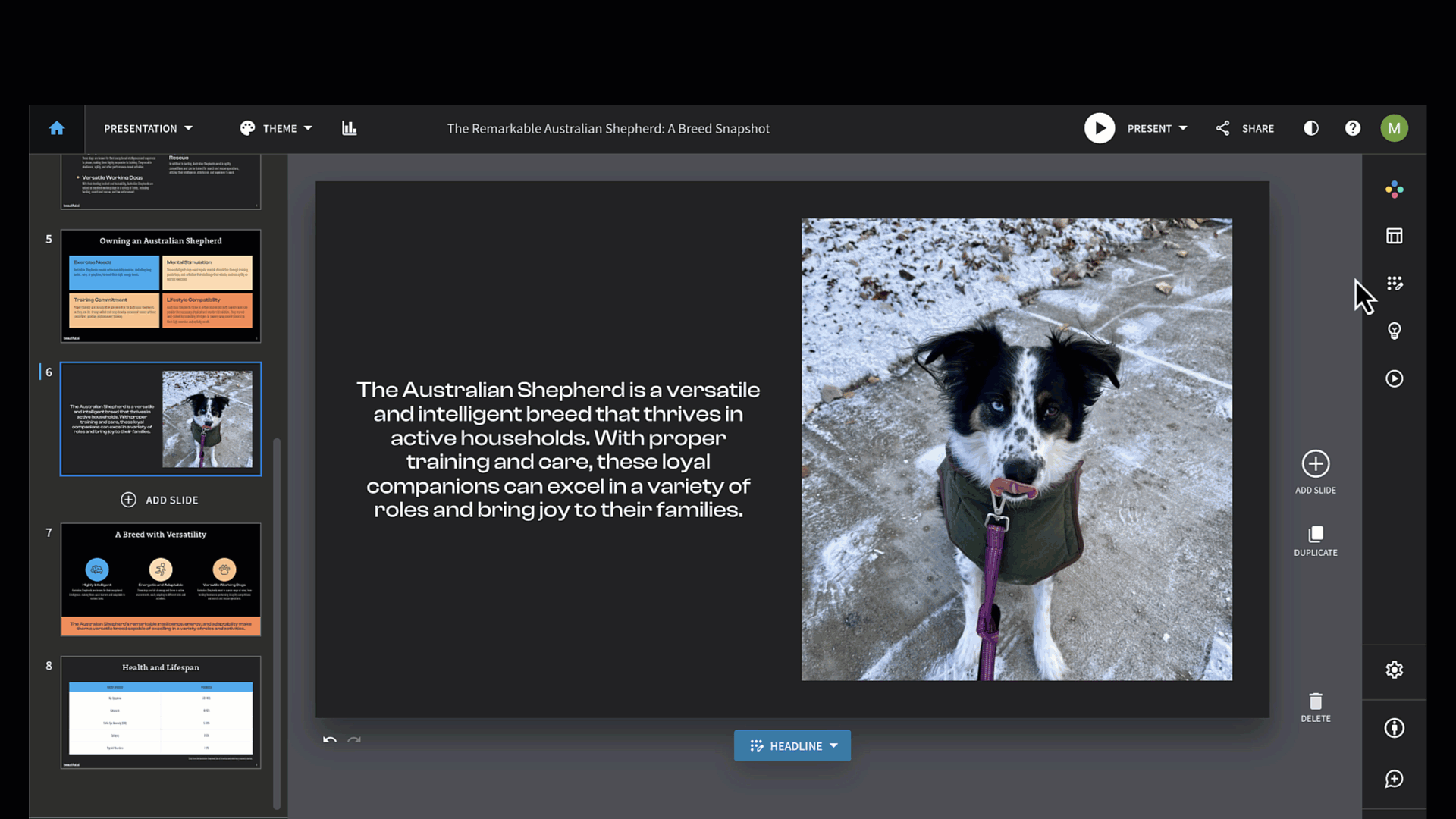Open the PRESENT menu
1456x819 pixels.
[1156, 128]
